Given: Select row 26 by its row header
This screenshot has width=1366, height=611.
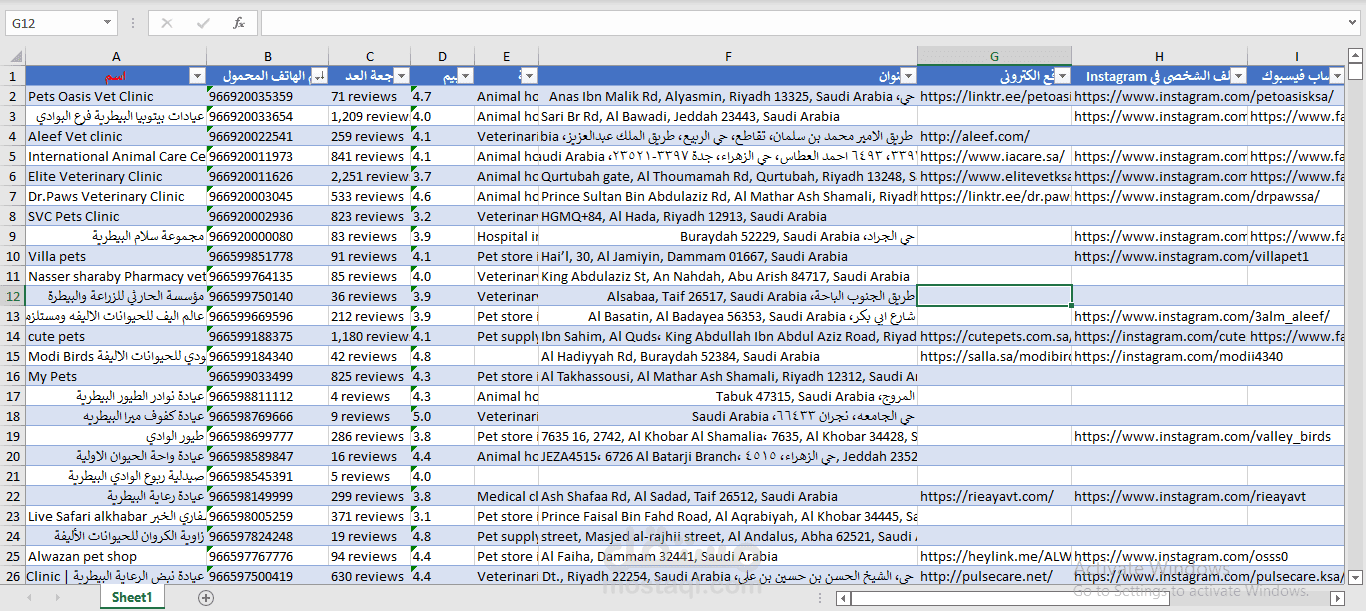Looking at the screenshot, I should click(x=12, y=576).
